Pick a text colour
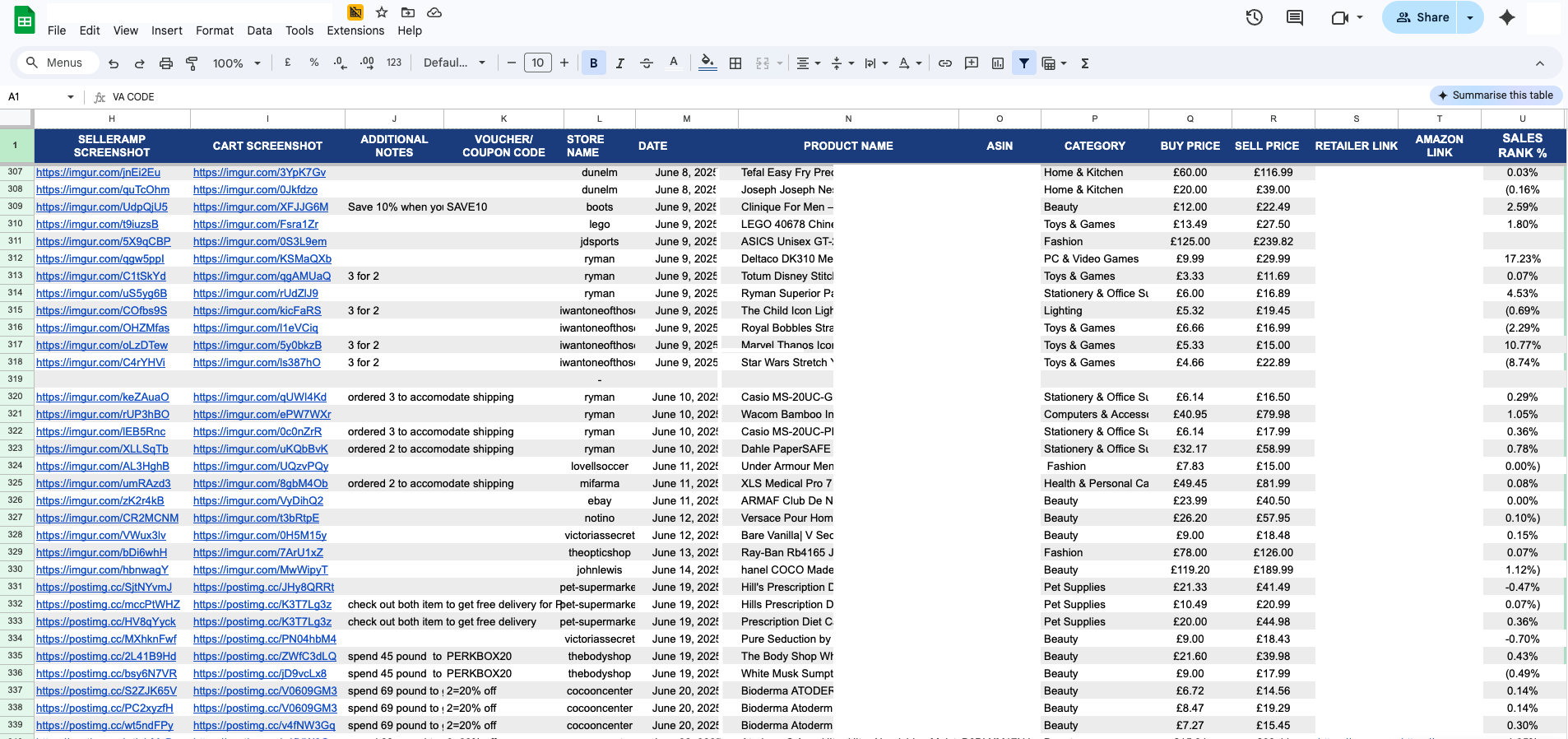 (x=674, y=63)
